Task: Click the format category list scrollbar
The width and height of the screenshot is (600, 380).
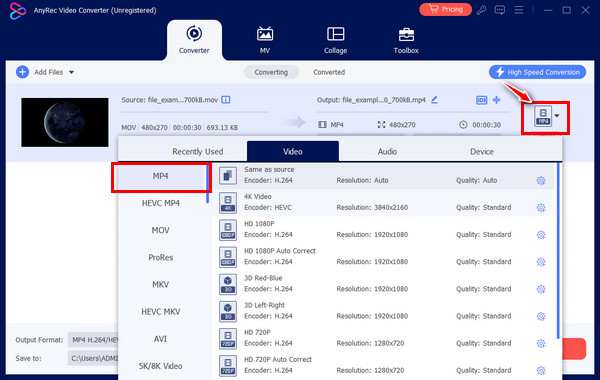Action: (x=208, y=184)
